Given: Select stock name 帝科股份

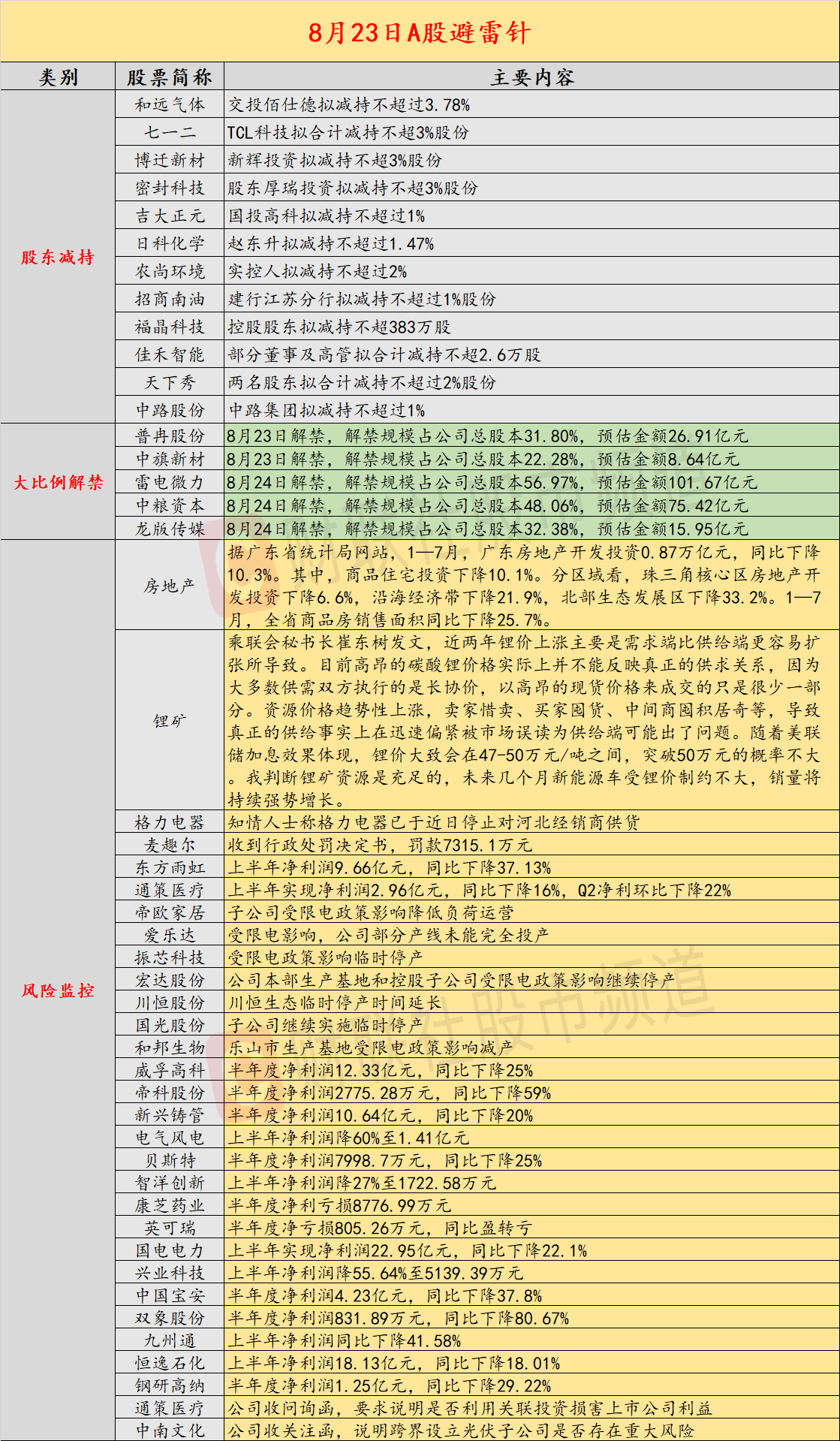Looking at the screenshot, I should pos(170,1093).
